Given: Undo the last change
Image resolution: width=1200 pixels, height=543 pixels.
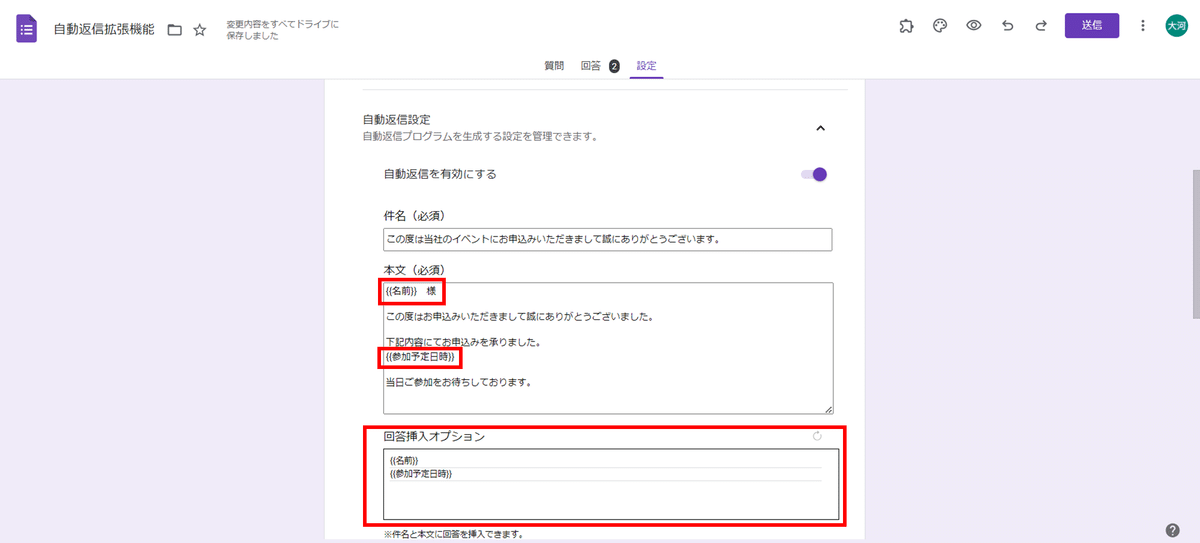Looking at the screenshot, I should pos(1007,27).
